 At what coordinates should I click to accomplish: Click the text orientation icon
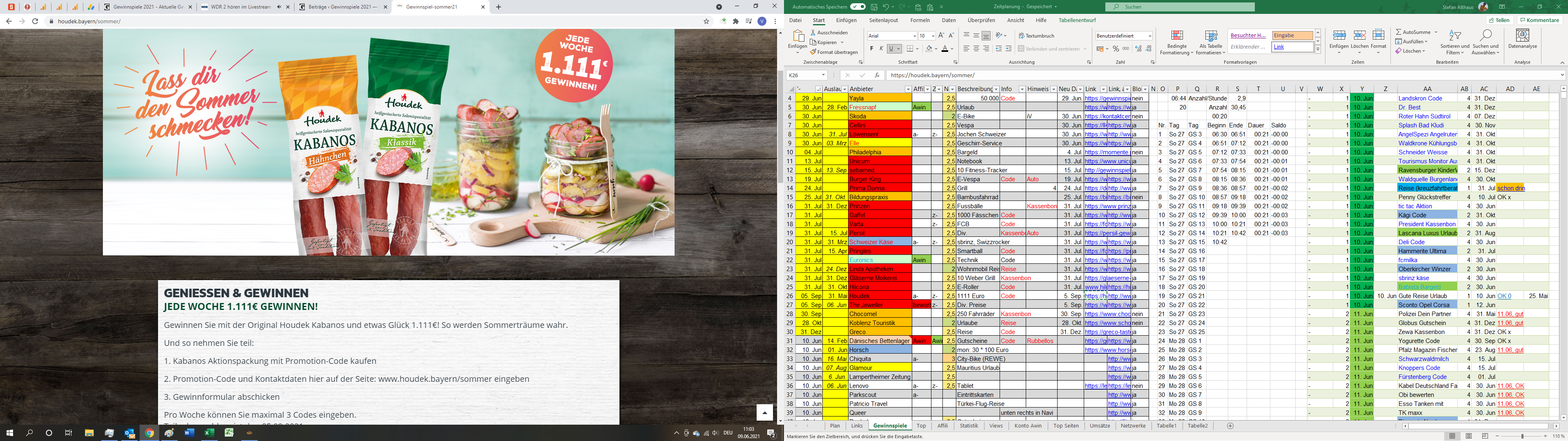1000,36
